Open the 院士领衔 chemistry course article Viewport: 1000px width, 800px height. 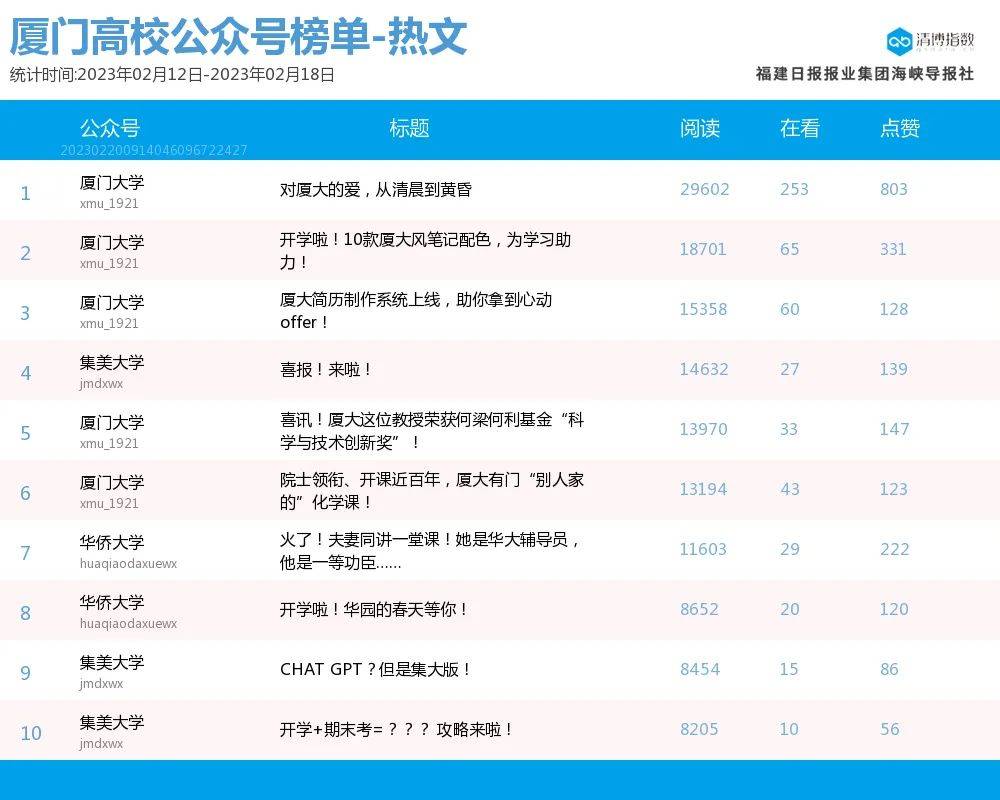pos(431,491)
